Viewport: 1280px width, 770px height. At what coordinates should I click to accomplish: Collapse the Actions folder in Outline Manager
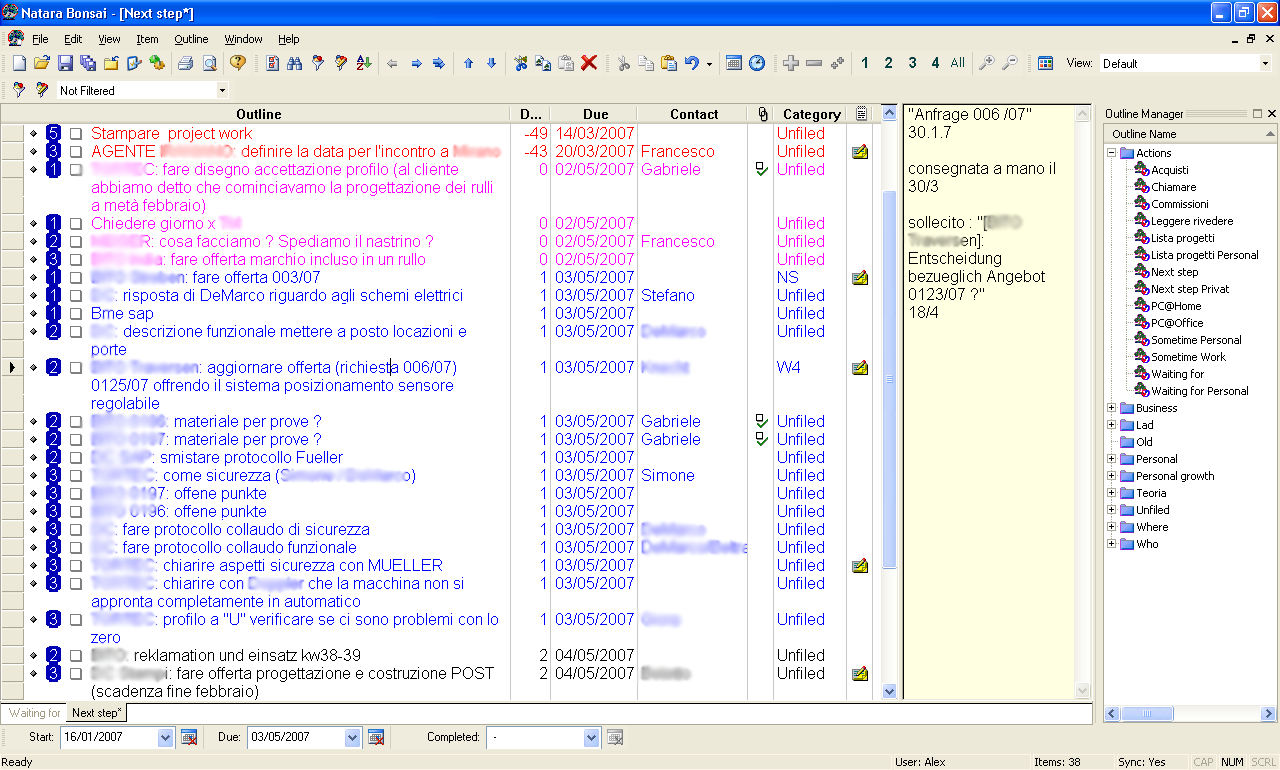[x=1111, y=153]
